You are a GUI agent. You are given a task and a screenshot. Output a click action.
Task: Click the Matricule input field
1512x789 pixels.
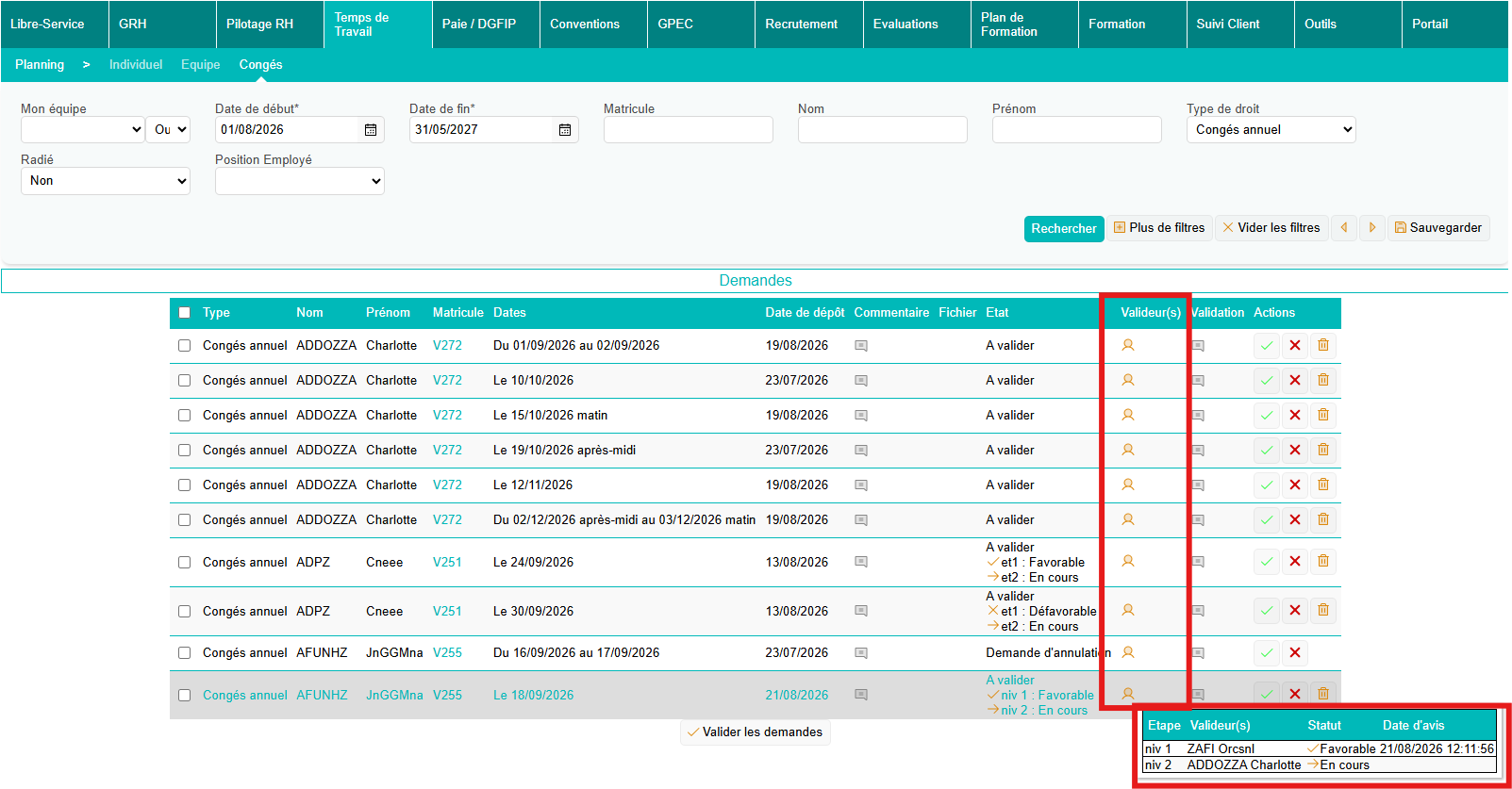coord(689,130)
